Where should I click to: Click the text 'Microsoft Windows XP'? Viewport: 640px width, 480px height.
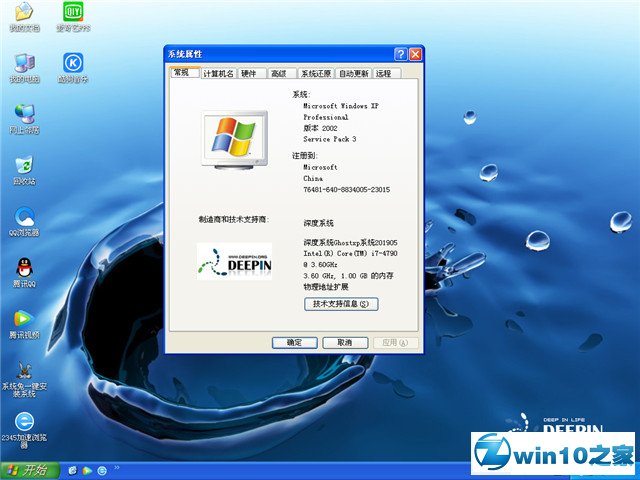point(341,106)
